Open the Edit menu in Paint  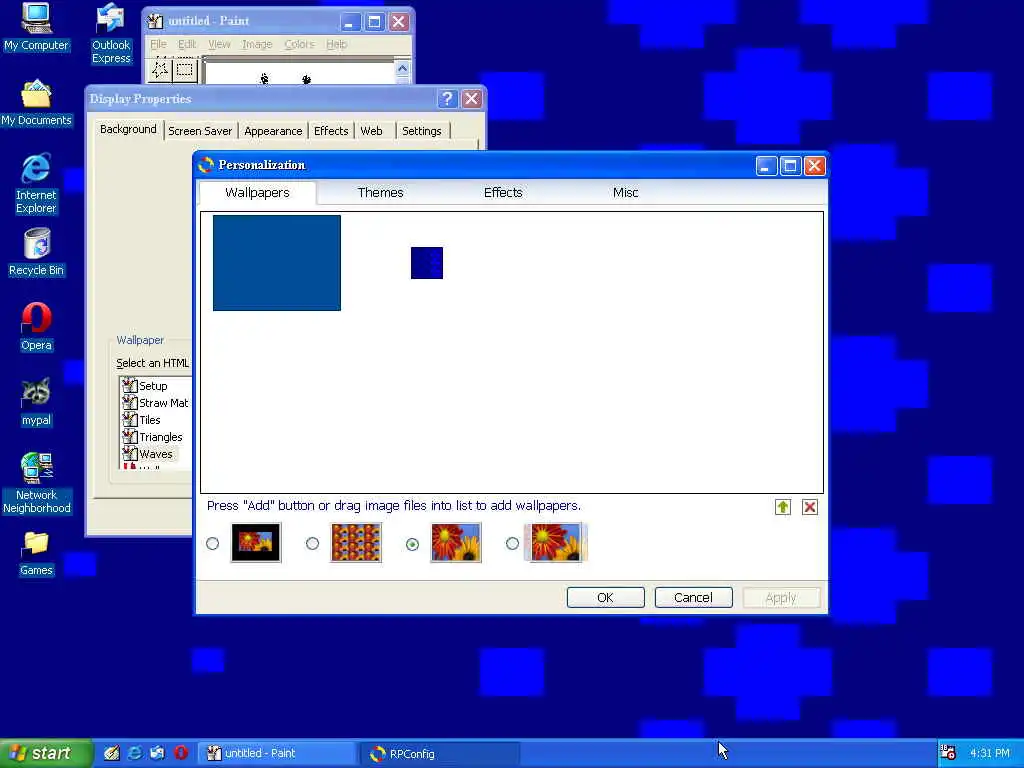pos(187,44)
